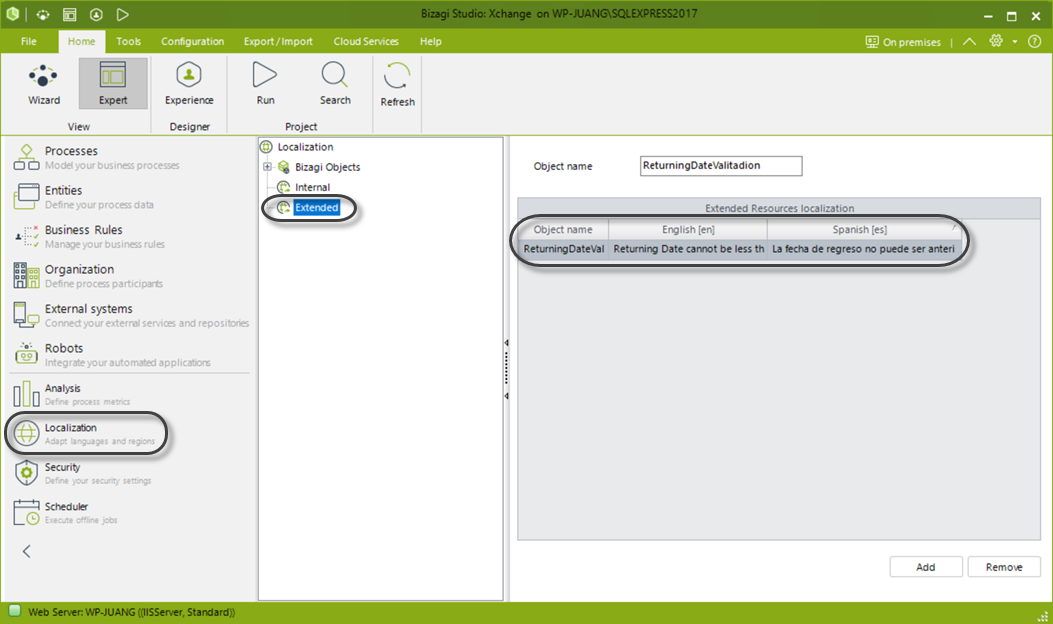Select the 'Returning Date cannot be less' cell
This screenshot has width=1053, height=624.
coord(688,249)
